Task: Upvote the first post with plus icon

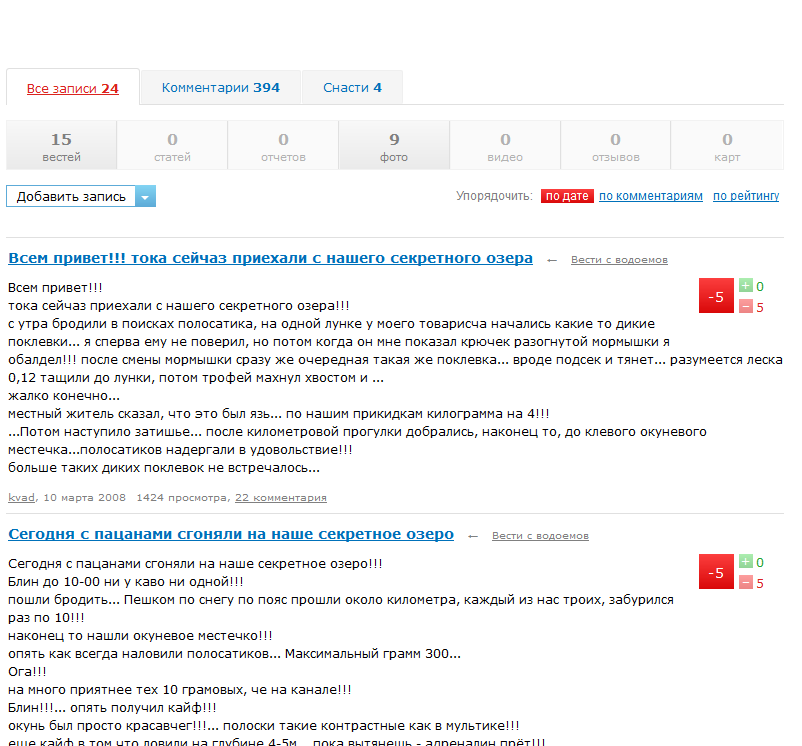Action: click(745, 286)
